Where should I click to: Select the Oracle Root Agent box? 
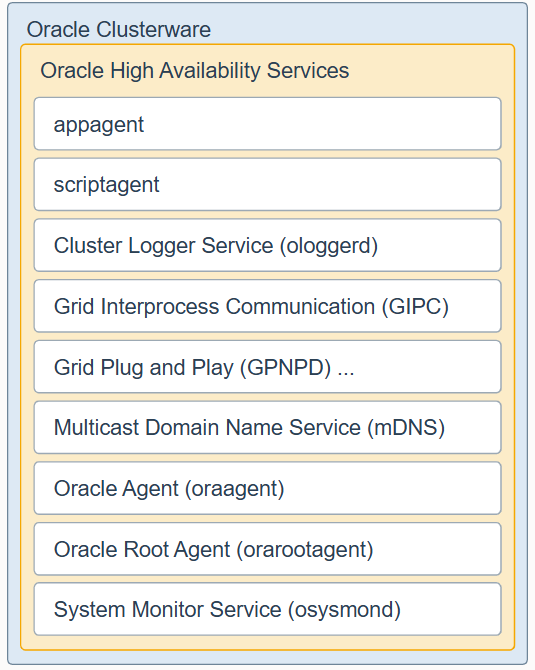coord(268,549)
